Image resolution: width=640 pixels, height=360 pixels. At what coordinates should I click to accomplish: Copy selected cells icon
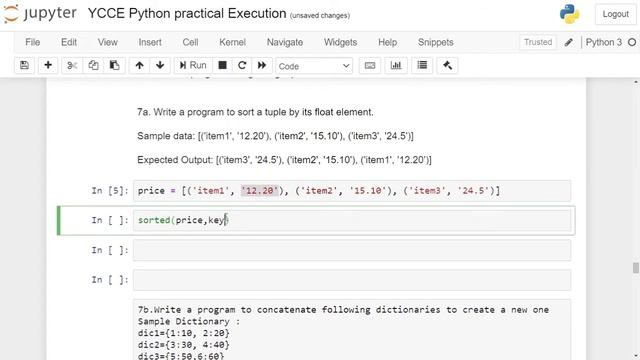point(93,65)
